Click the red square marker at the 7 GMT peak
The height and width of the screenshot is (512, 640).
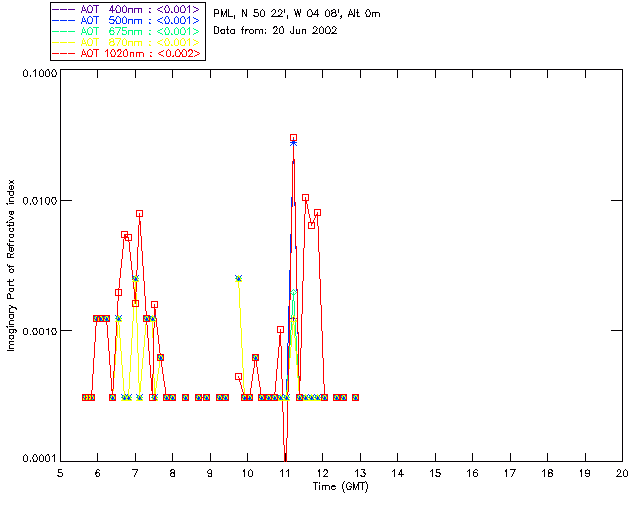click(x=139, y=214)
